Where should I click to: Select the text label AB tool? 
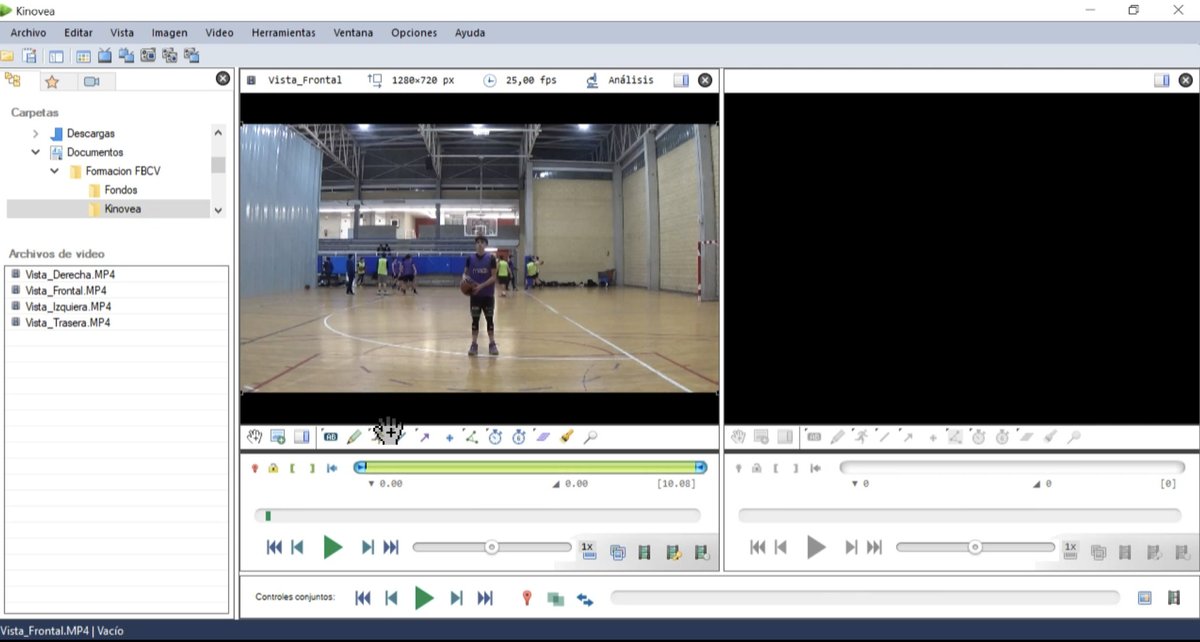[331, 436]
